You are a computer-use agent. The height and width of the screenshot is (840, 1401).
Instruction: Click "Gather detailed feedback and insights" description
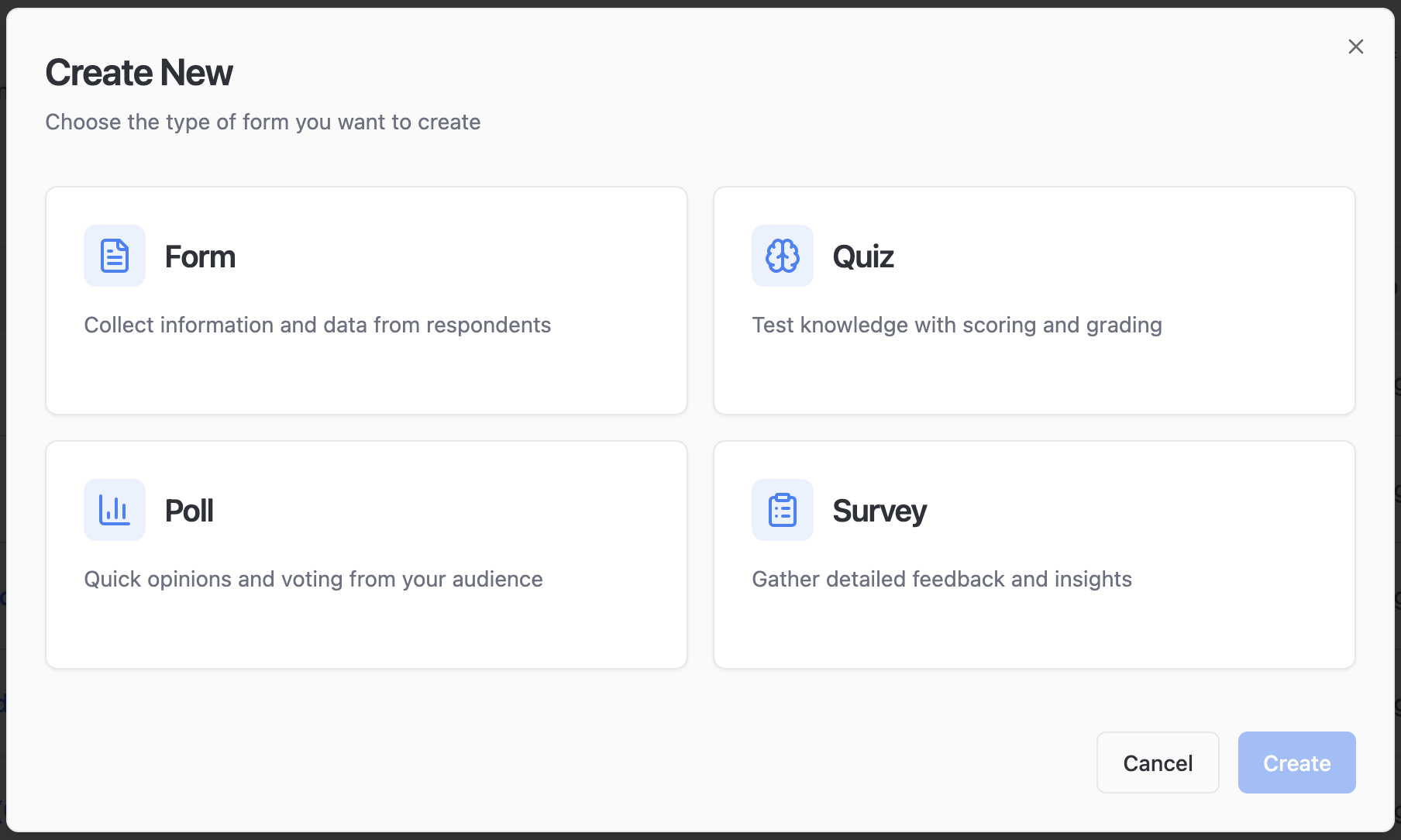coord(941,579)
